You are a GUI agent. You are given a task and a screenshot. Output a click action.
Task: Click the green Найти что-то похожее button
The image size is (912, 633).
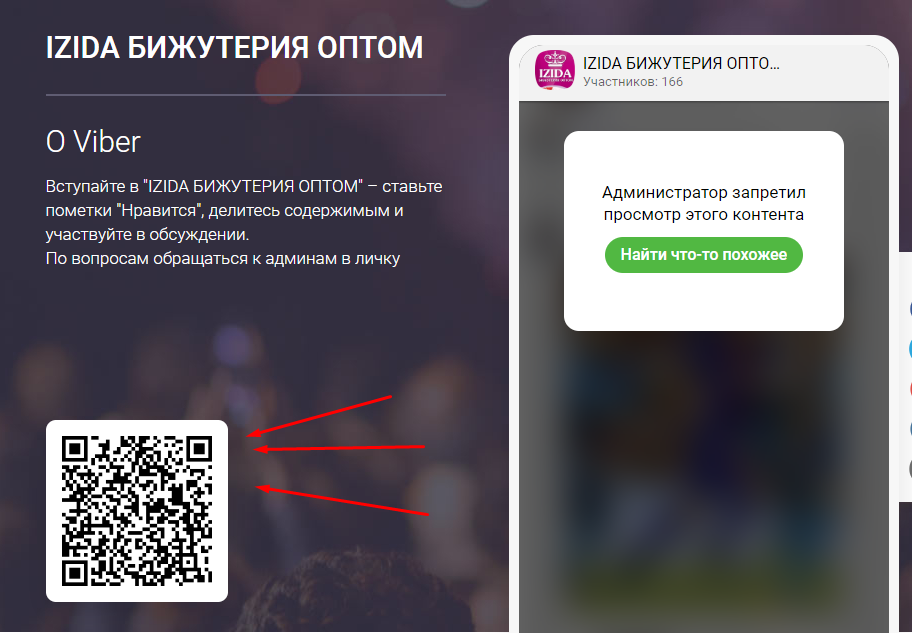tap(704, 255)
